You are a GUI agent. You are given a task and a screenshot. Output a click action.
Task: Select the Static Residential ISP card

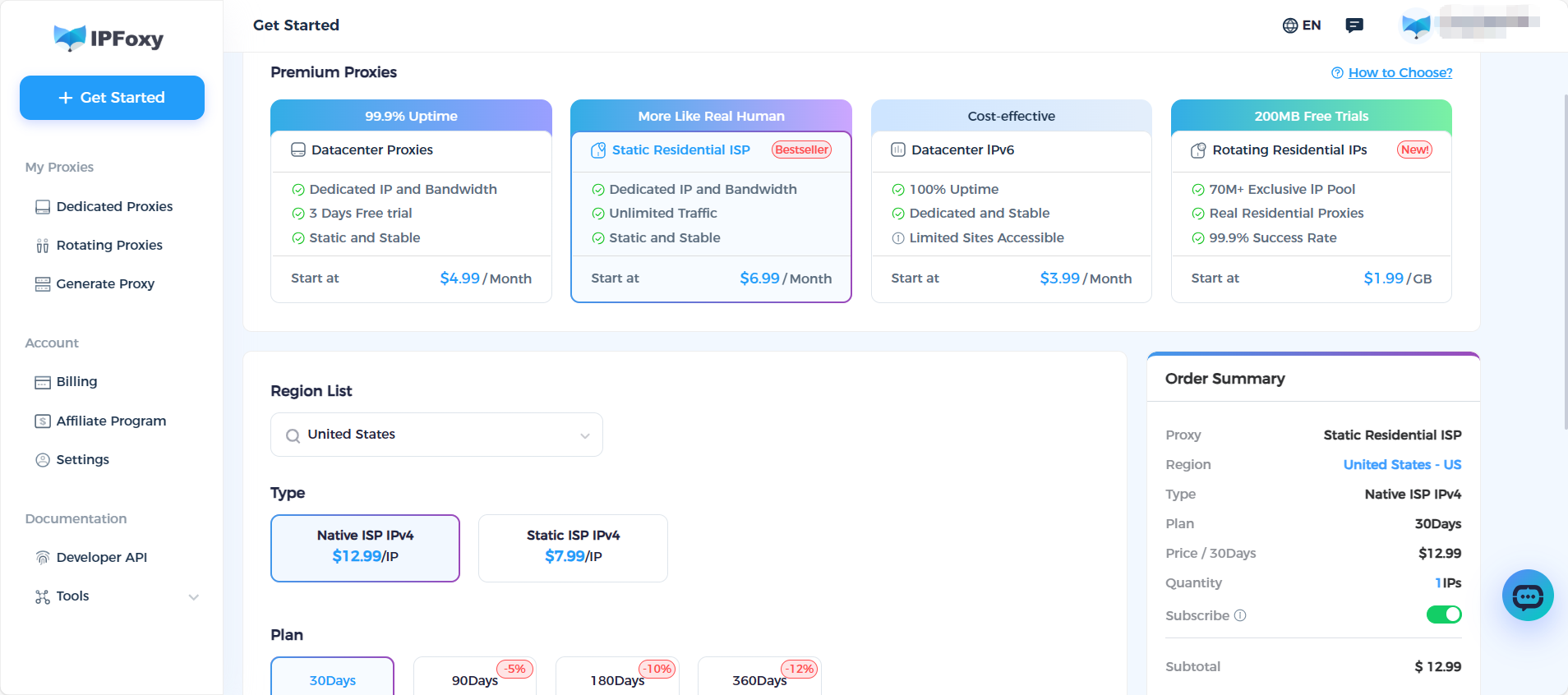pyautogui.click(x=711, y=201)
